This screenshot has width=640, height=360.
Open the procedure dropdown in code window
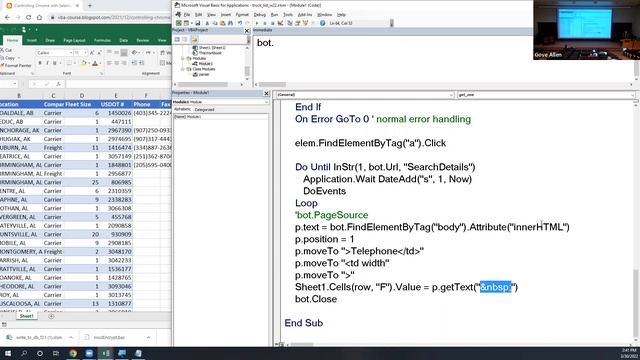(x=632, y=95)
